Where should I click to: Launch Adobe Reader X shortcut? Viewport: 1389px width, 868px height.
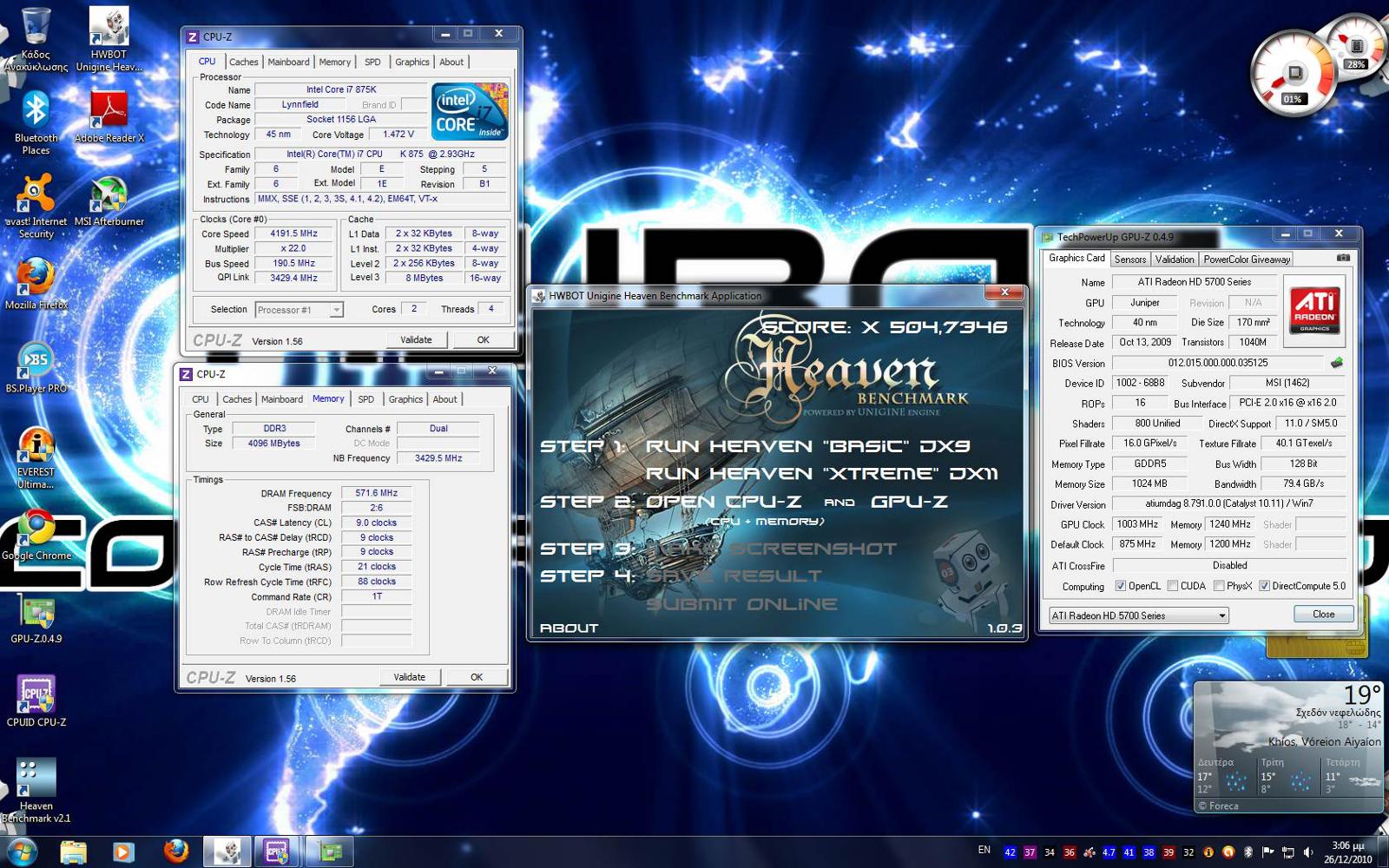109,116
